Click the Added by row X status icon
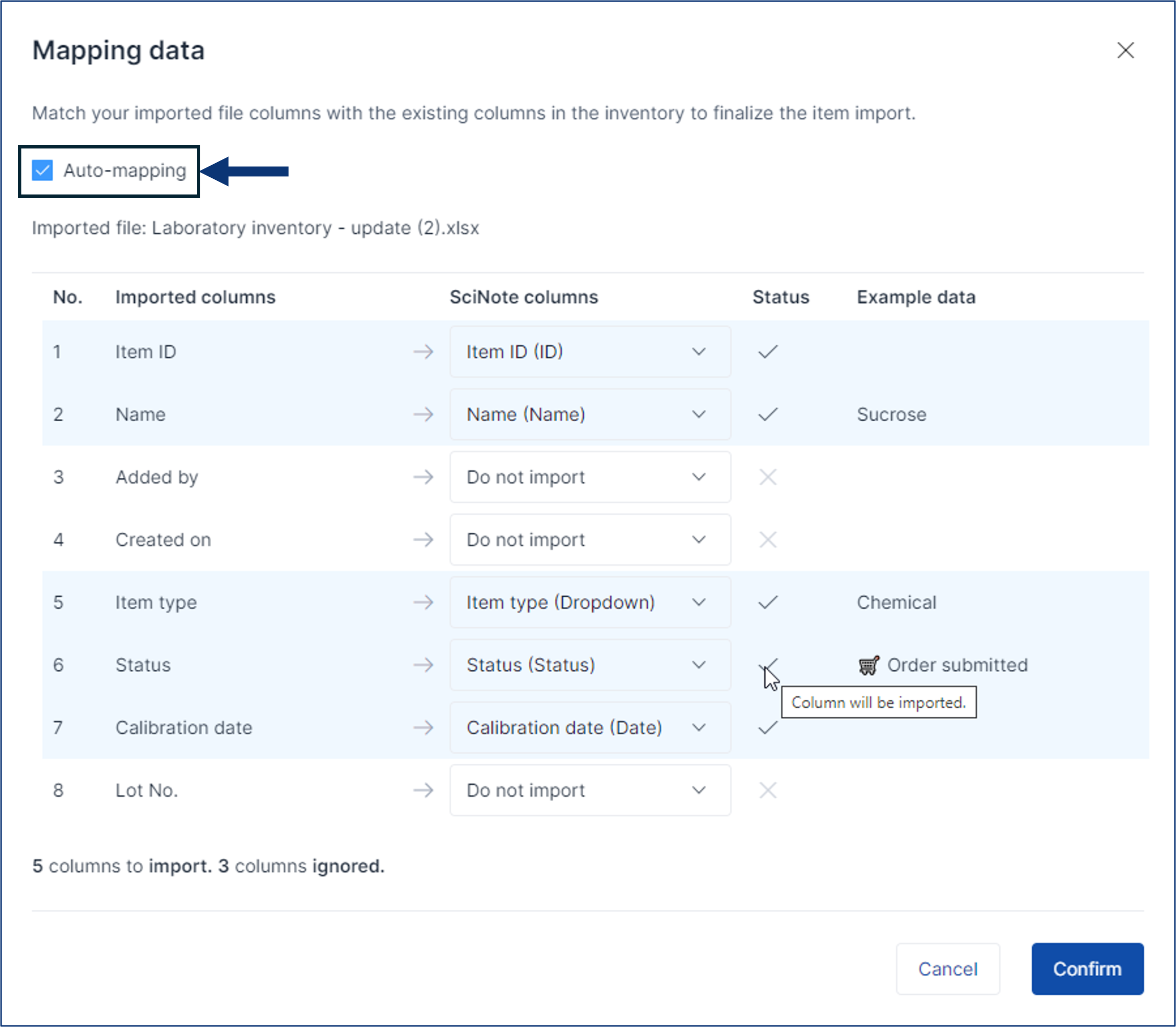 pos(767,477)
